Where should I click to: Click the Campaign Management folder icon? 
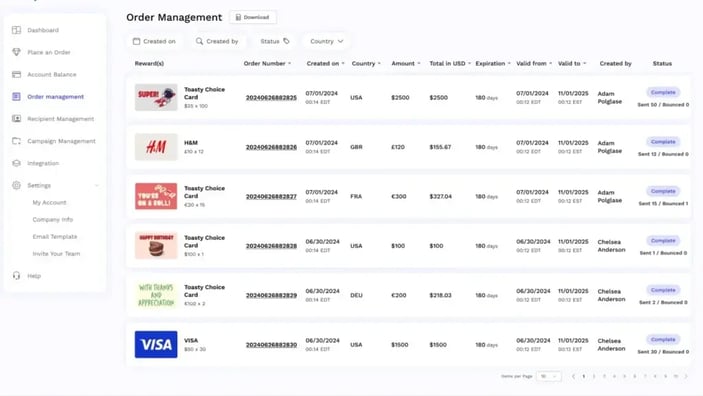coord(17,141)
